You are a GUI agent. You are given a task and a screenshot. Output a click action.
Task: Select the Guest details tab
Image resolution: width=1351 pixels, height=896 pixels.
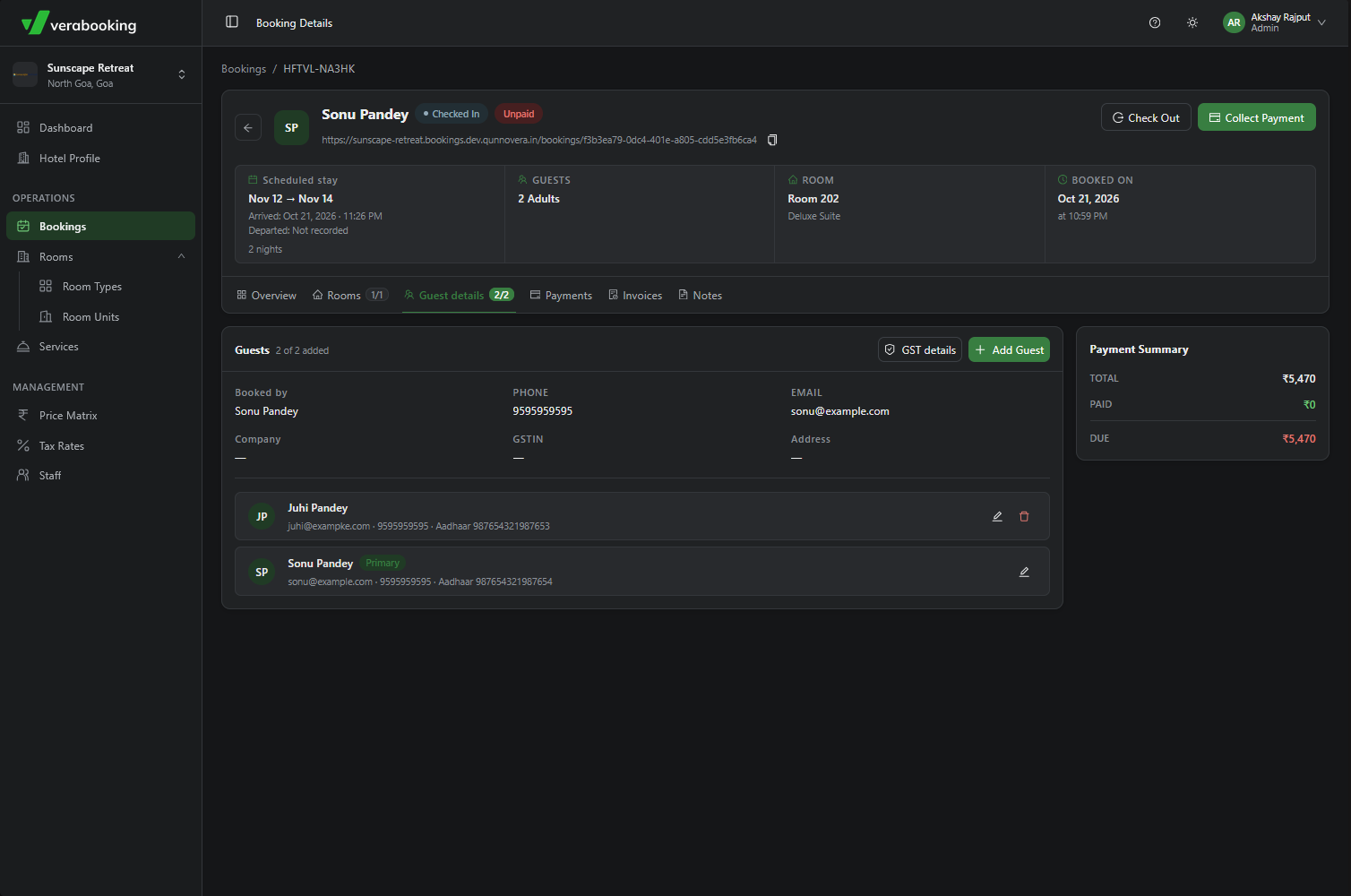459,296
